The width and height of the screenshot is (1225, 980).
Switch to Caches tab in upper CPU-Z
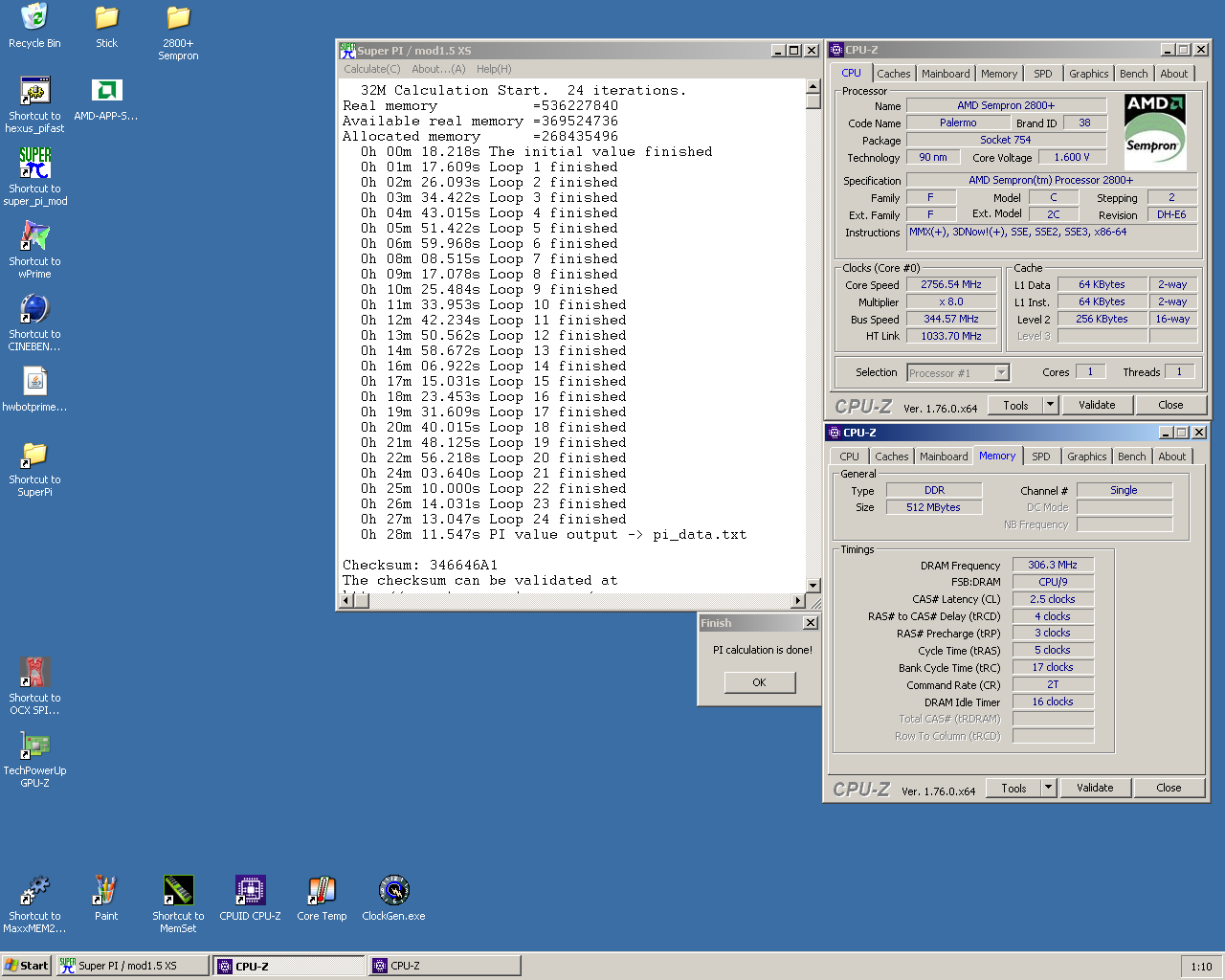tap(893, 74)
